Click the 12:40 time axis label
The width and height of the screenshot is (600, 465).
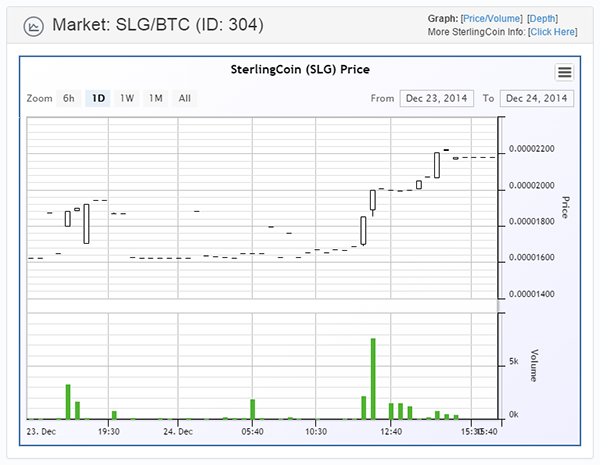[x=391, y=432]
